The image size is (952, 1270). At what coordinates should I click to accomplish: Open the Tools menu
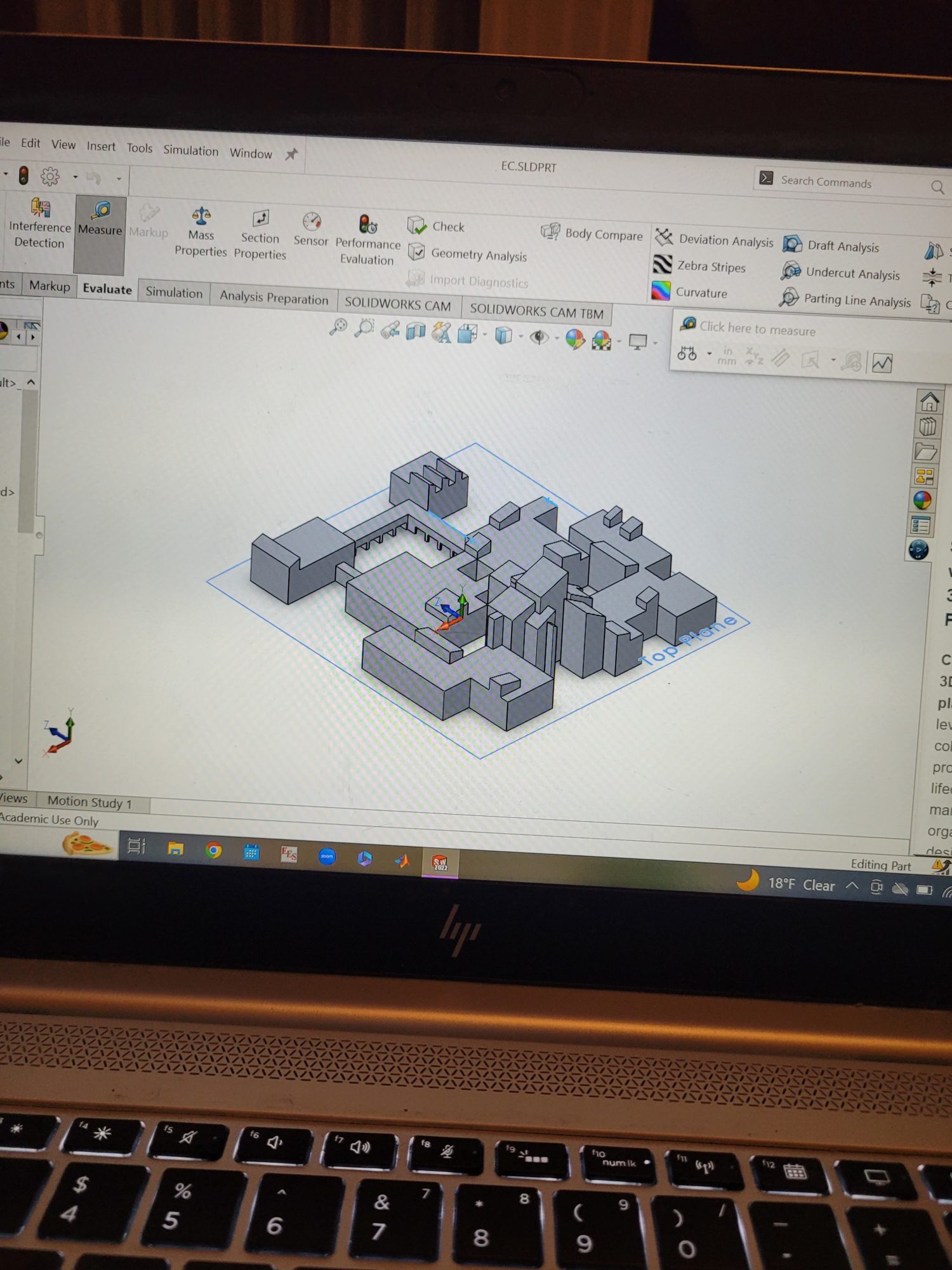pyautogui.click(x=139, y=148)
